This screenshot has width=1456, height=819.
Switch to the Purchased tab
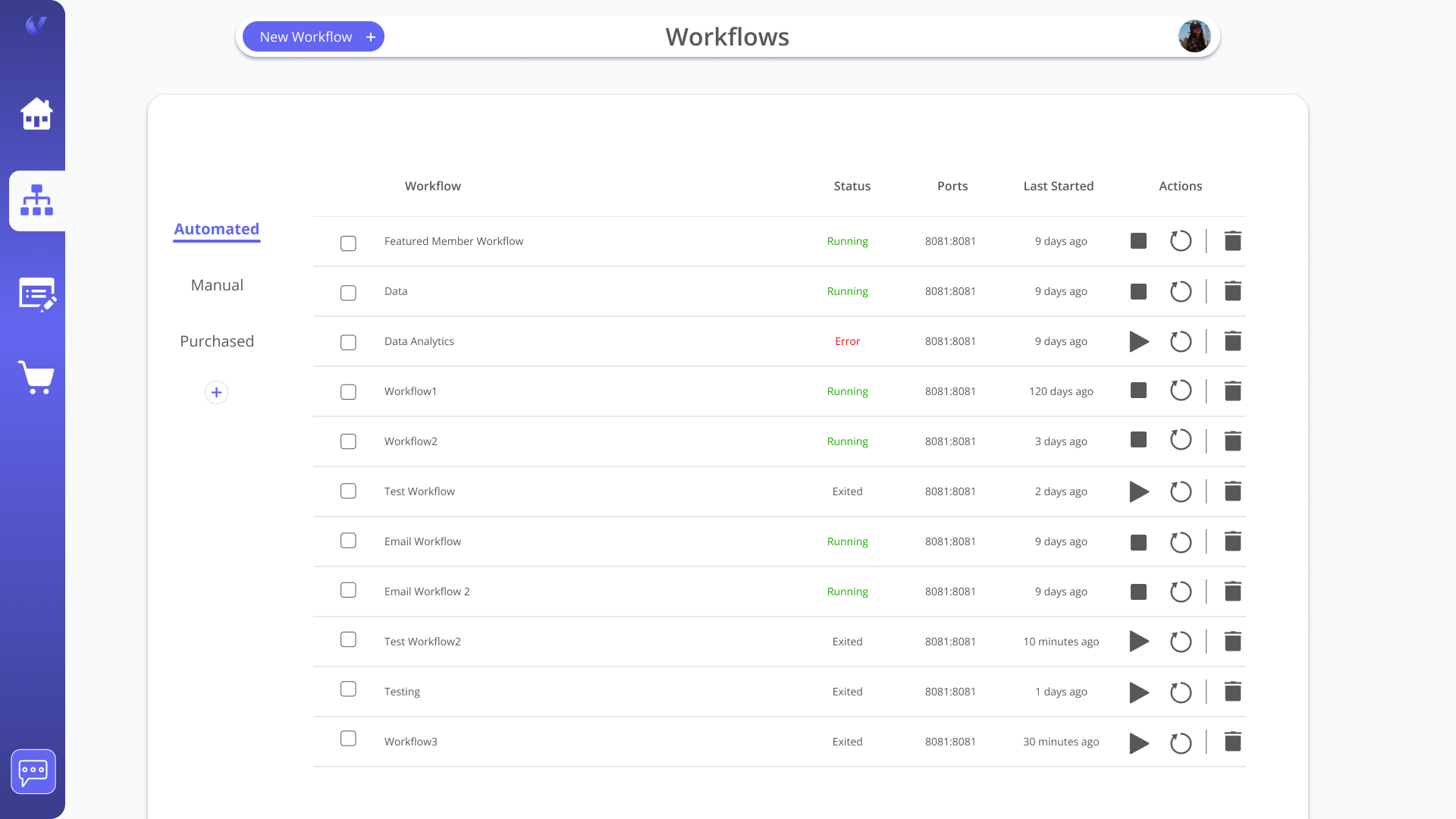(x=217, y=341)
